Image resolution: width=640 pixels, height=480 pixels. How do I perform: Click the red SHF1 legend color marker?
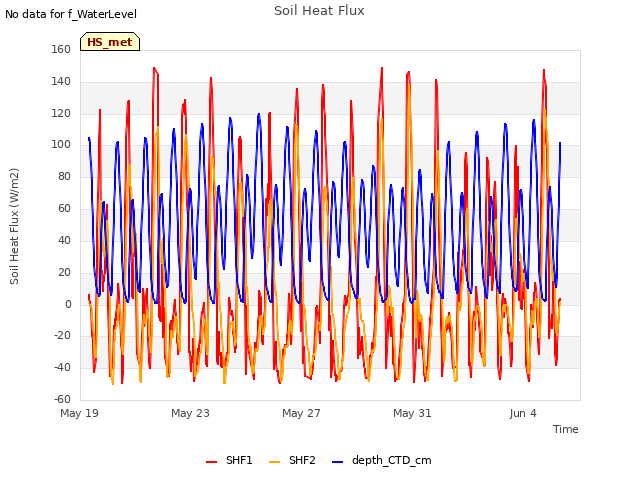tap(211, 462)
